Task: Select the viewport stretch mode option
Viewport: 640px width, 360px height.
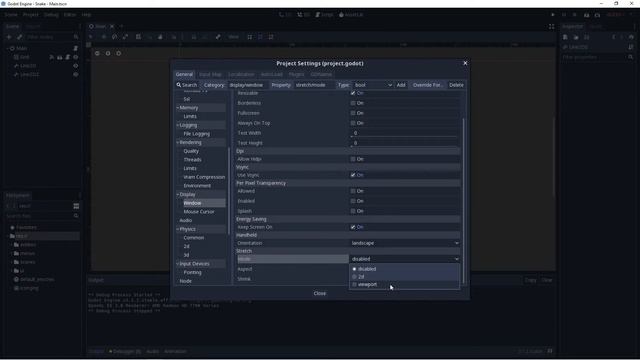Action: [x=404, y=284]
